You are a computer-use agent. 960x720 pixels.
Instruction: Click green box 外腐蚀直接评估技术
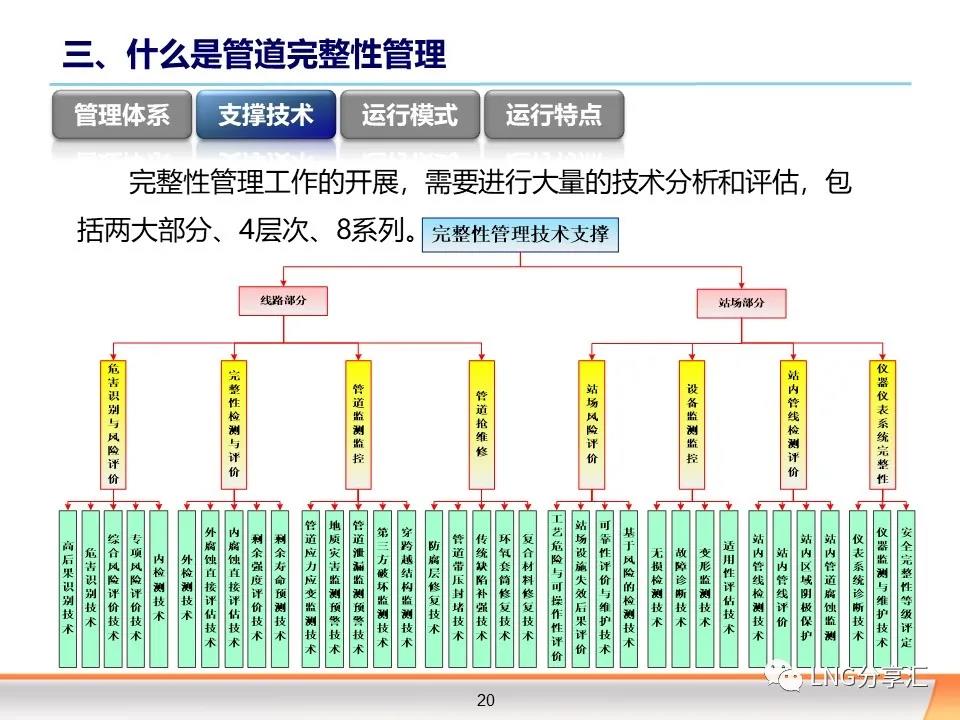point(210,589)
